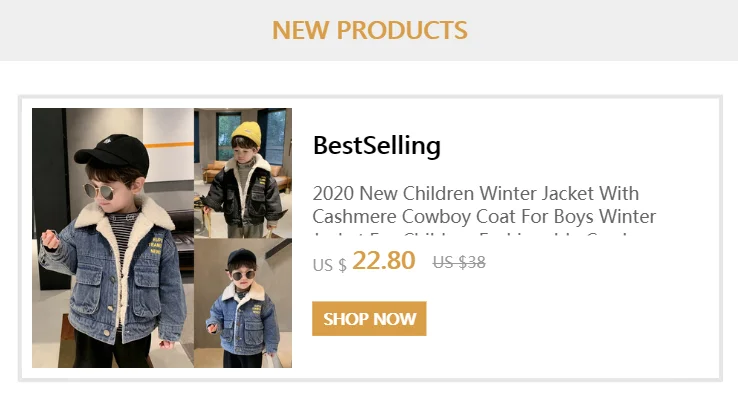The width and height of the screenshot is (738, 418).
Task: Click the BestSelling heading
Action: tap(377, 146)
